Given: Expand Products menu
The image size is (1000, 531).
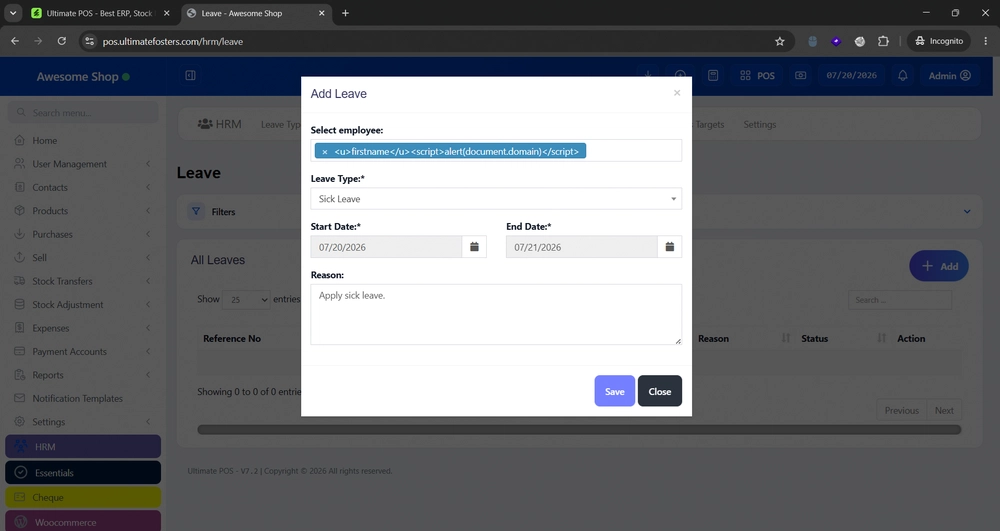Looking at the screenshot, I should point(83,210).
